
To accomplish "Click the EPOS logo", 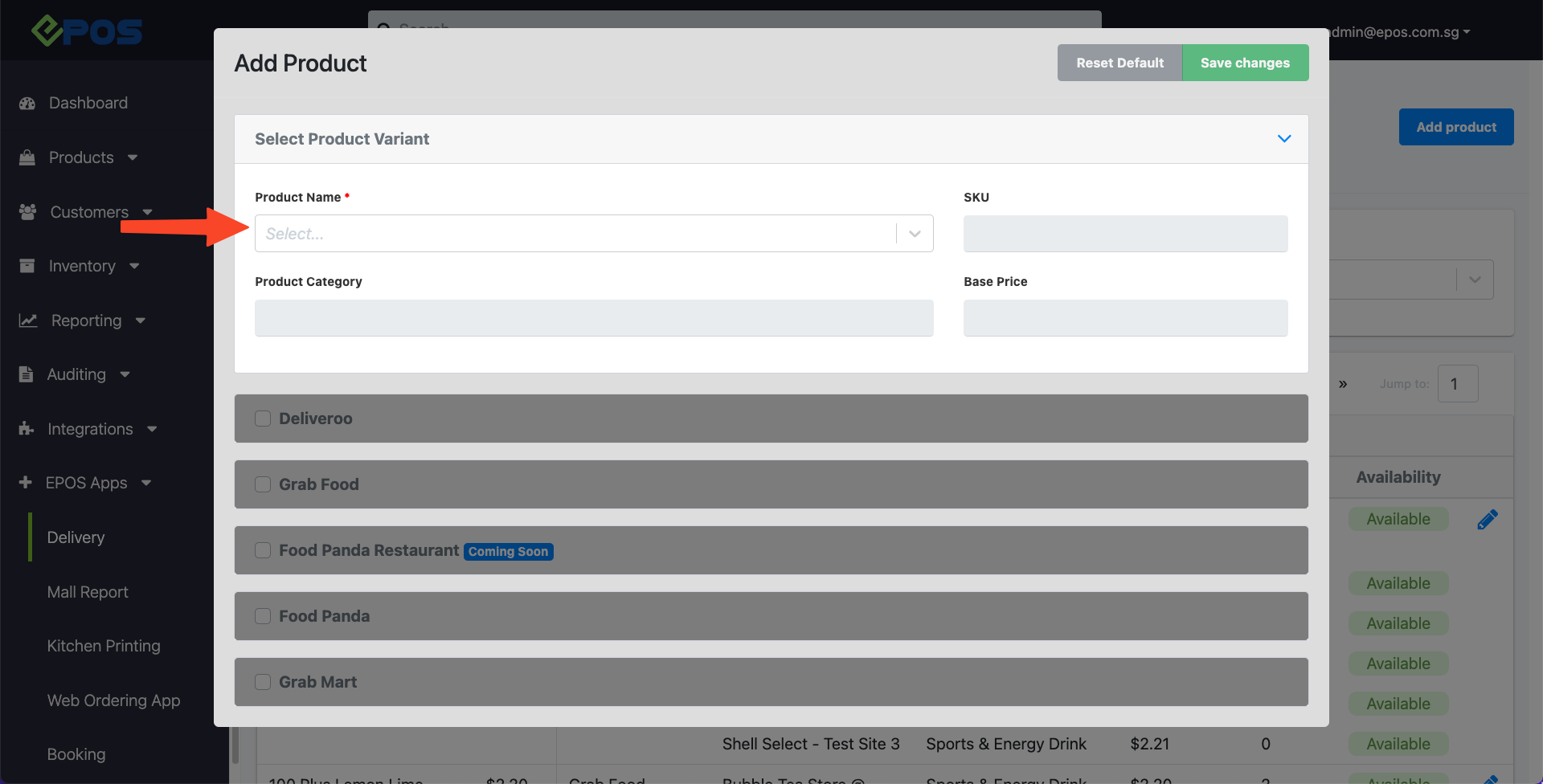I will [87, 31].
